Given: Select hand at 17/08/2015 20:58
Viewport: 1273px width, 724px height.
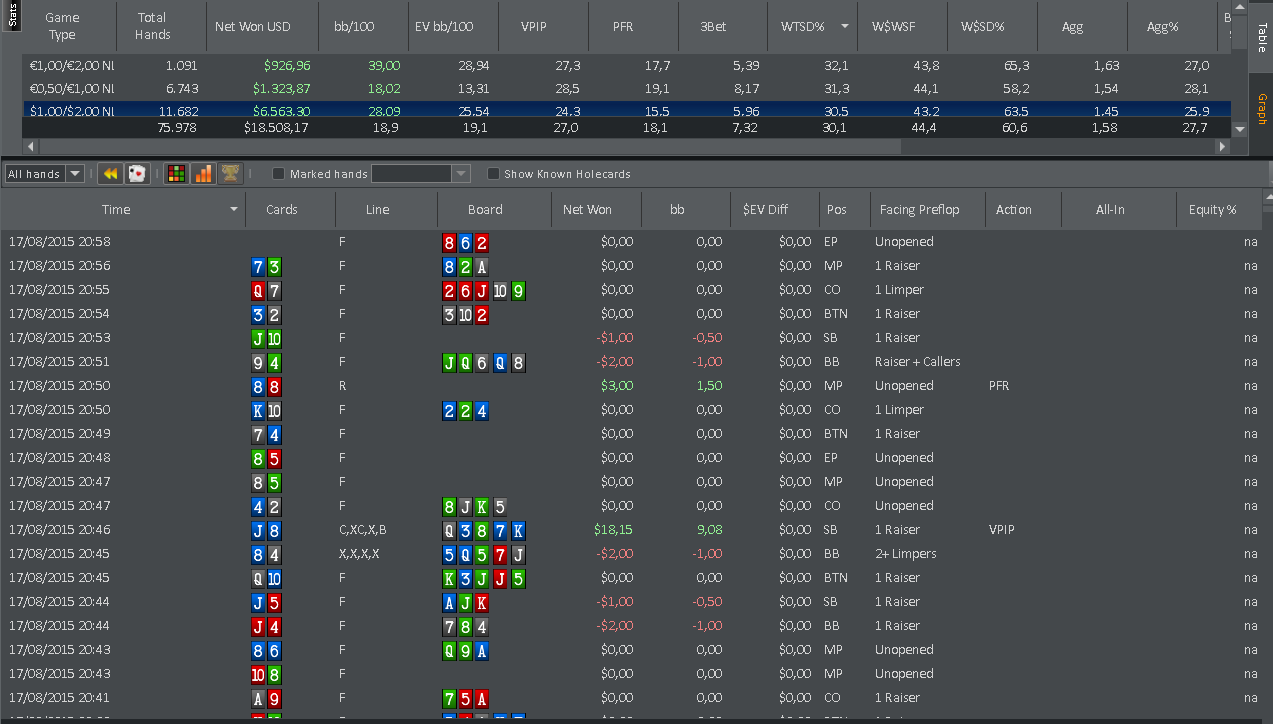Looking at the screenshot, I should [630, 242].
